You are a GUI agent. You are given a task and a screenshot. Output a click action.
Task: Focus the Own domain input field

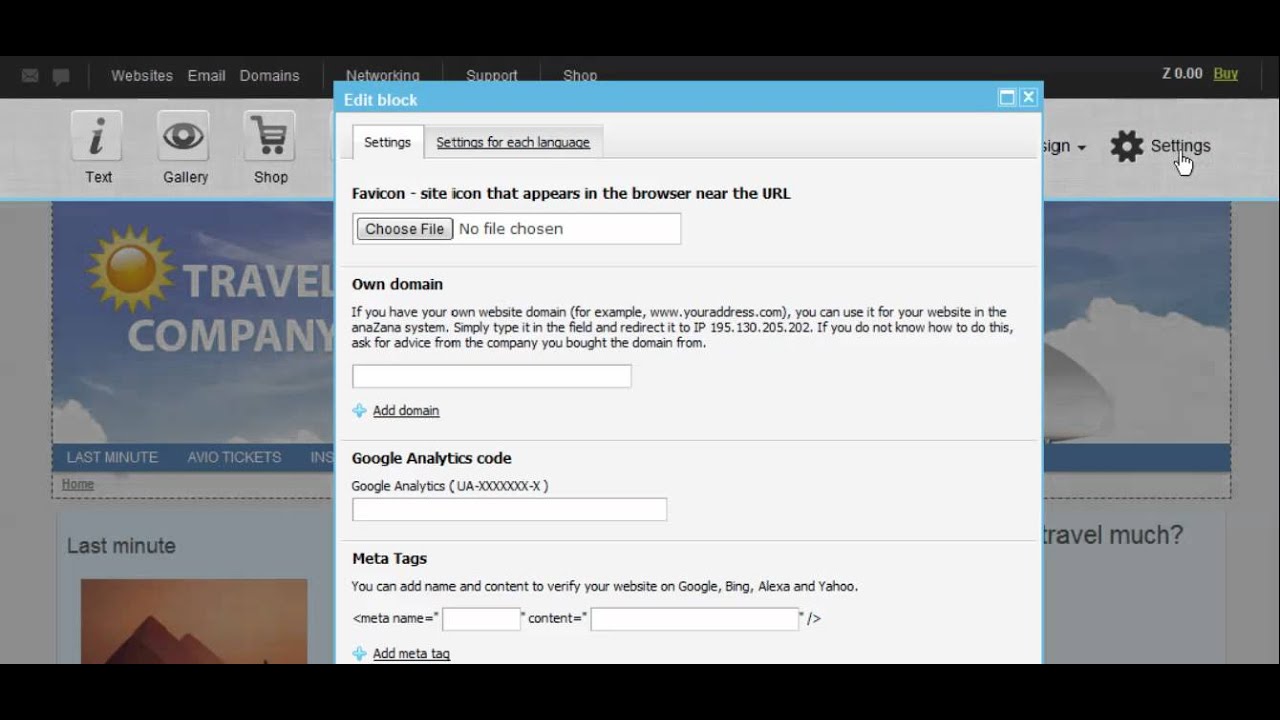(491, 376)
